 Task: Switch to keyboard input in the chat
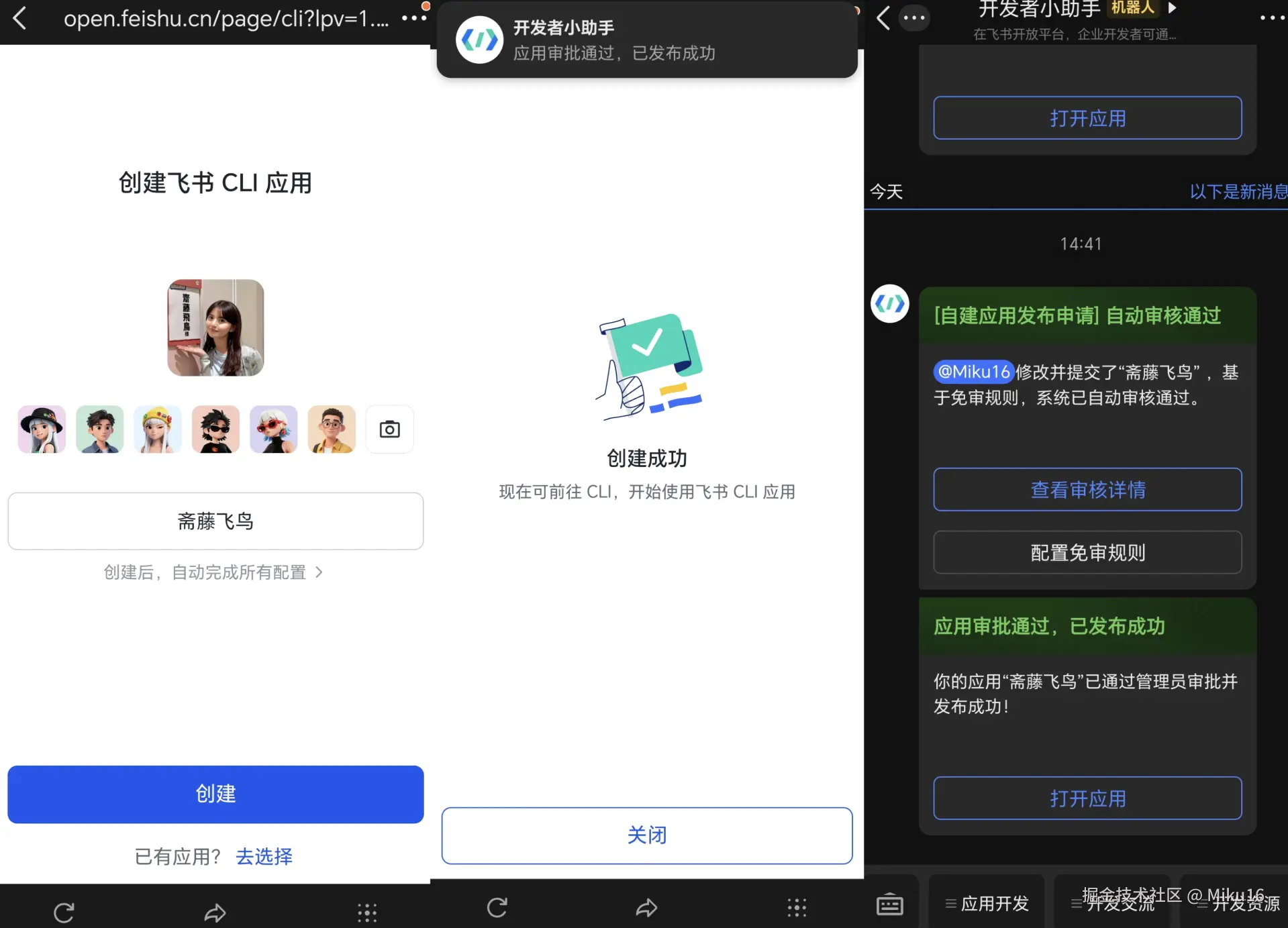pyautogui.click(x=890, y=904)
